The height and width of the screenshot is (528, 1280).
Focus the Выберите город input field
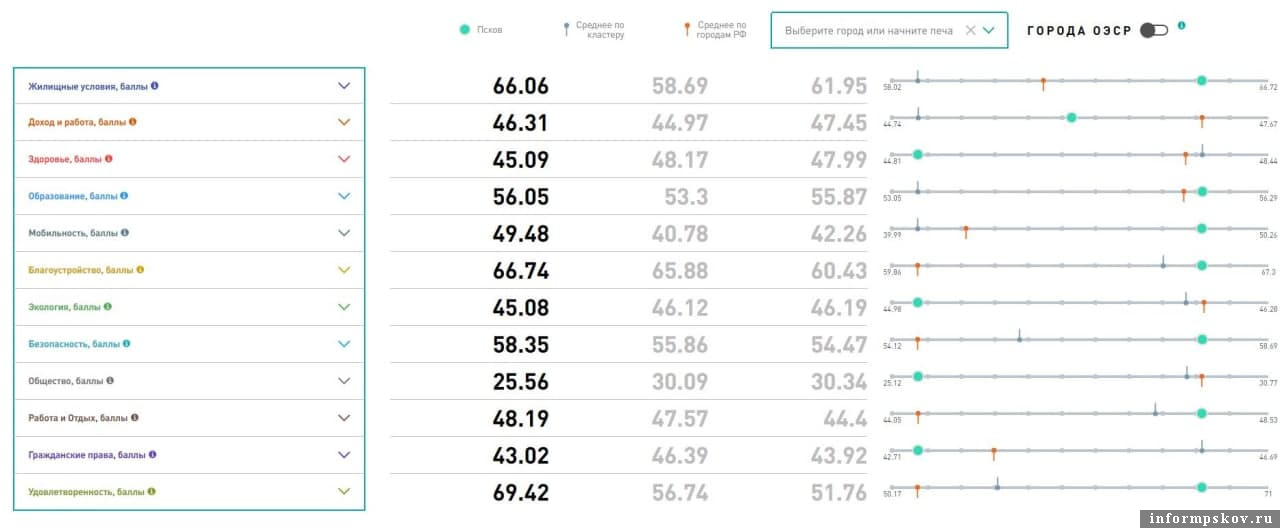tap(868, 31)
